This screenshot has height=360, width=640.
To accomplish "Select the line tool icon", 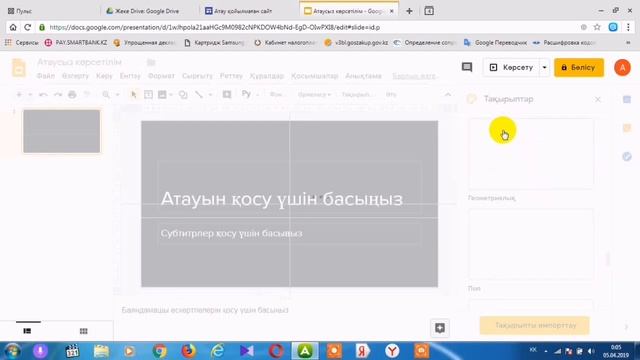I will pos(199,95).
